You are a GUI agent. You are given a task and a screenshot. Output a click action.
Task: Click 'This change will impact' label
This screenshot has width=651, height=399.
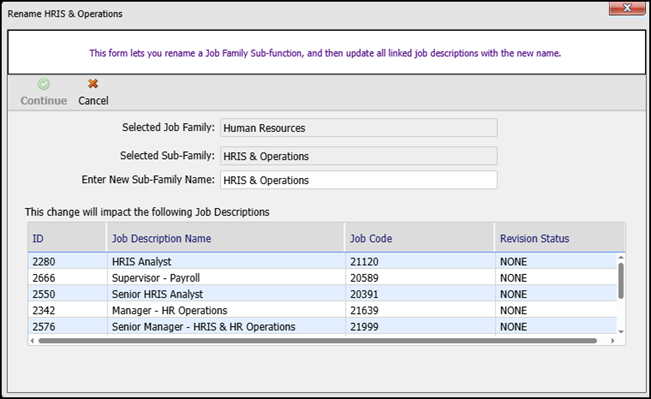click(147, 212)
